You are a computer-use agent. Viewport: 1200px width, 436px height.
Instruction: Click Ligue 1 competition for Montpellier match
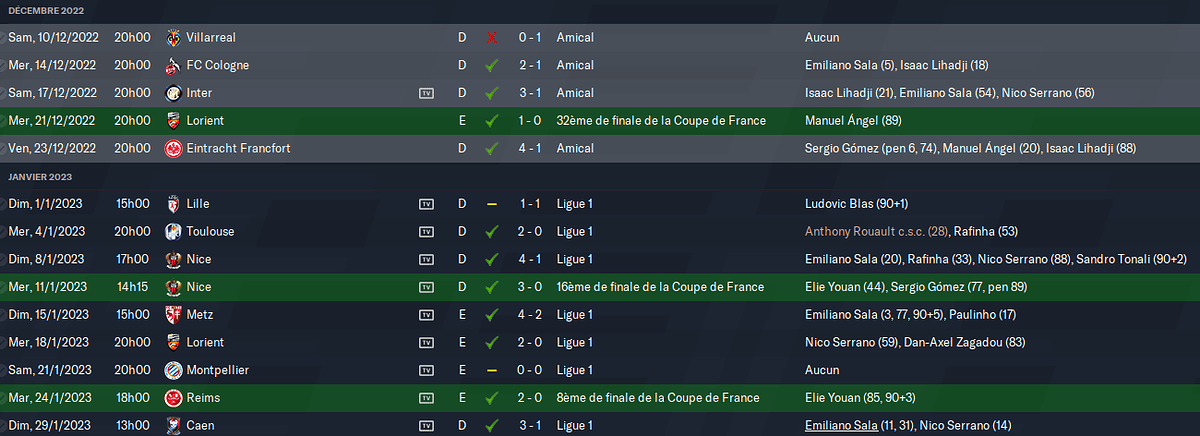point(575,370)
